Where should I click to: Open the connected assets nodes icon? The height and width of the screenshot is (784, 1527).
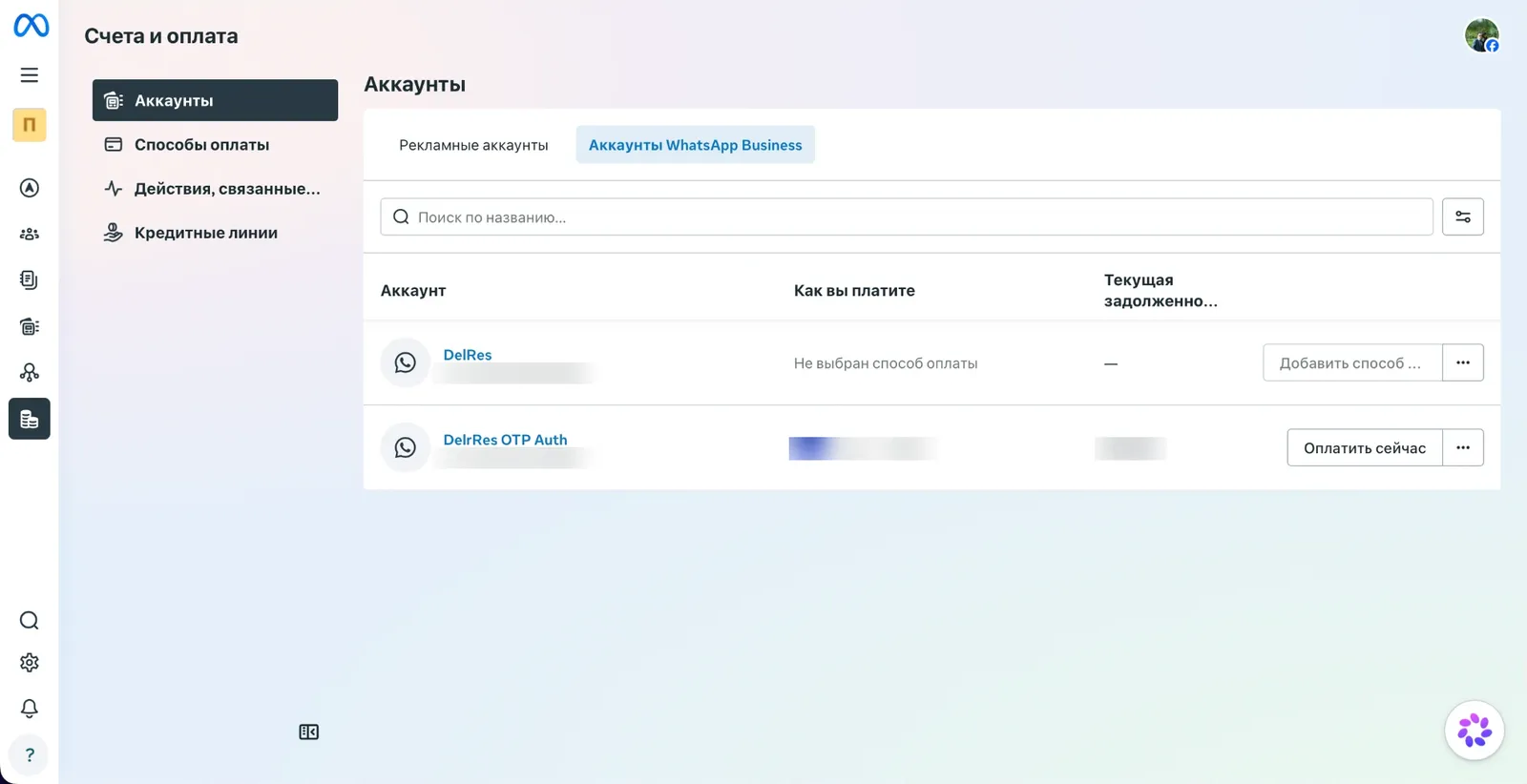point(30,372)
